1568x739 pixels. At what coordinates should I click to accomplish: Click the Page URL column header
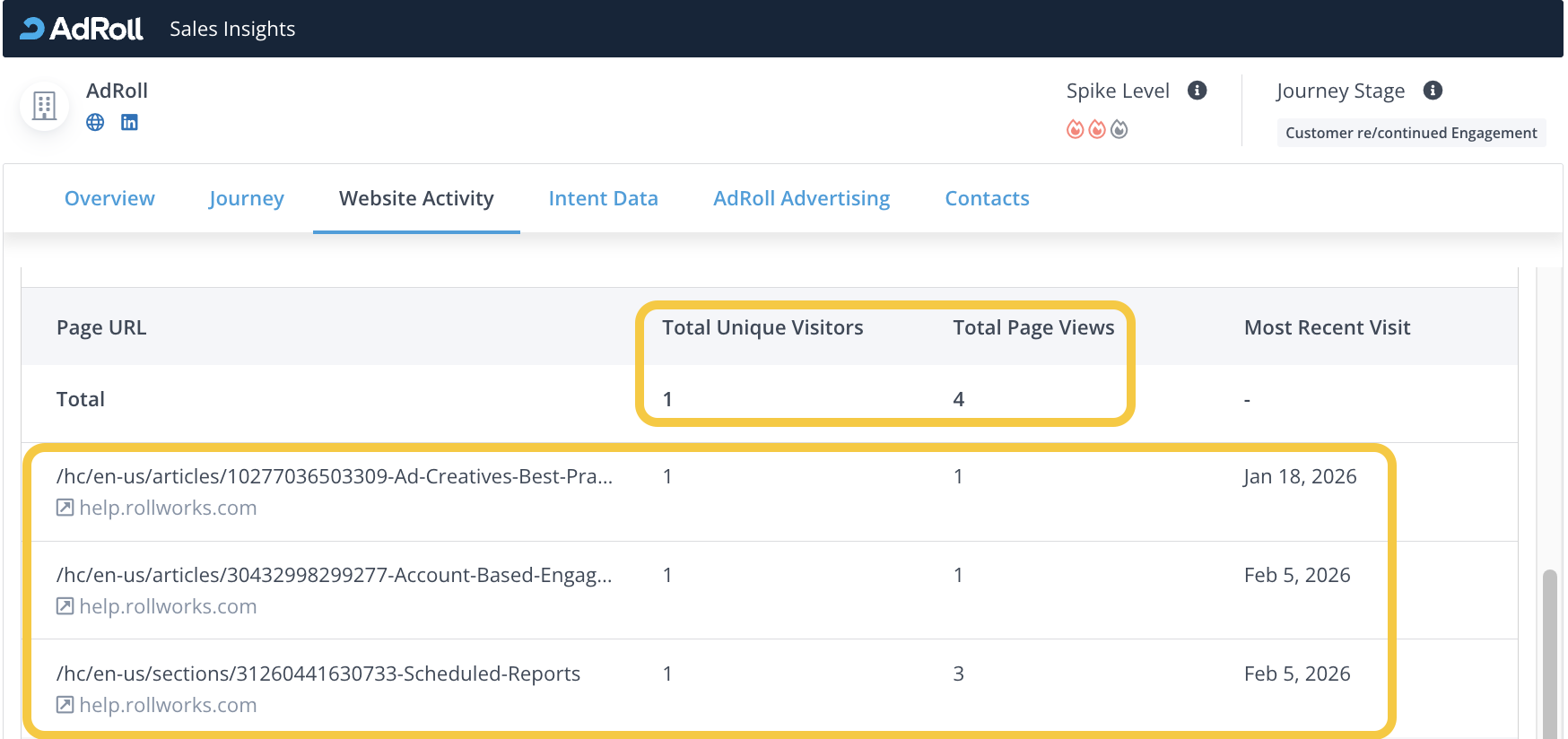[101, 327]
